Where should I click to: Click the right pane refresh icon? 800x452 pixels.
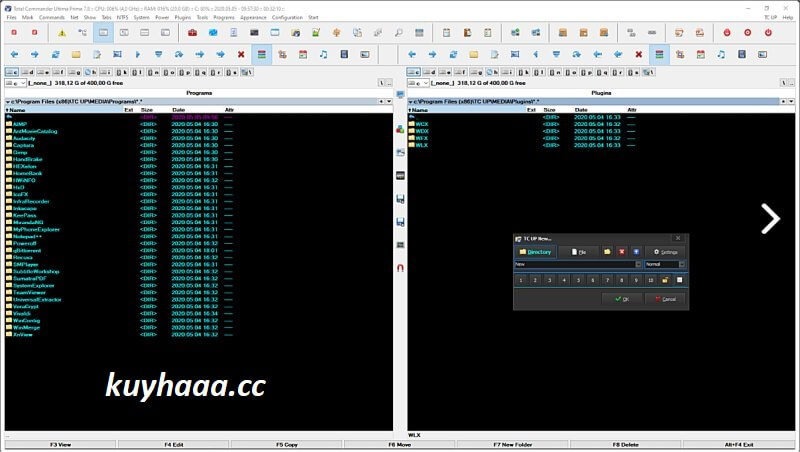(x=453, y=54)
